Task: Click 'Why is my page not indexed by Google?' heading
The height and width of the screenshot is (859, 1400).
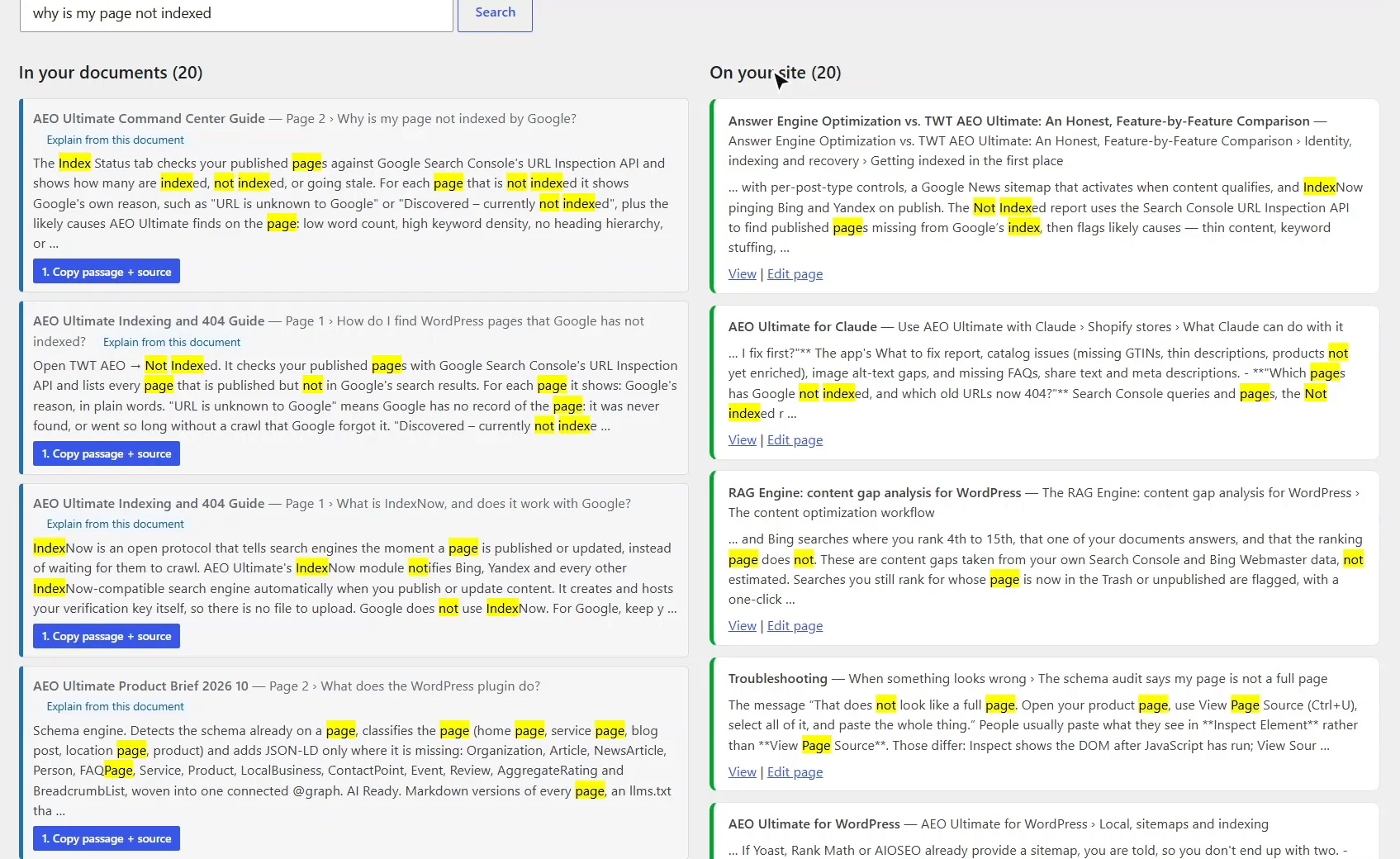Action: pos(457,119)
